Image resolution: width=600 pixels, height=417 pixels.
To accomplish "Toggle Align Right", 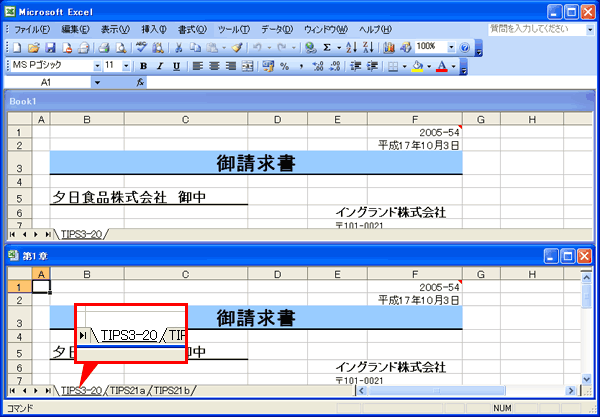I will coord(231,66).
